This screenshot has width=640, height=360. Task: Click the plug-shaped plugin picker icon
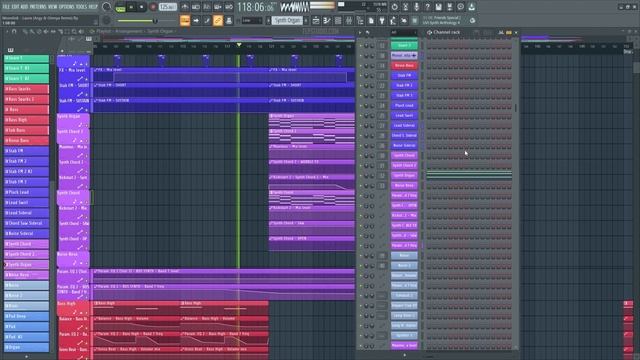pos(382,20)
